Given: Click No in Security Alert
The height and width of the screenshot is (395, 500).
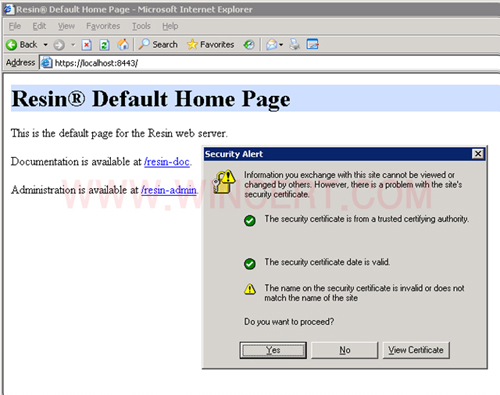Looking at the screenshot, I should tap(345, 350).
